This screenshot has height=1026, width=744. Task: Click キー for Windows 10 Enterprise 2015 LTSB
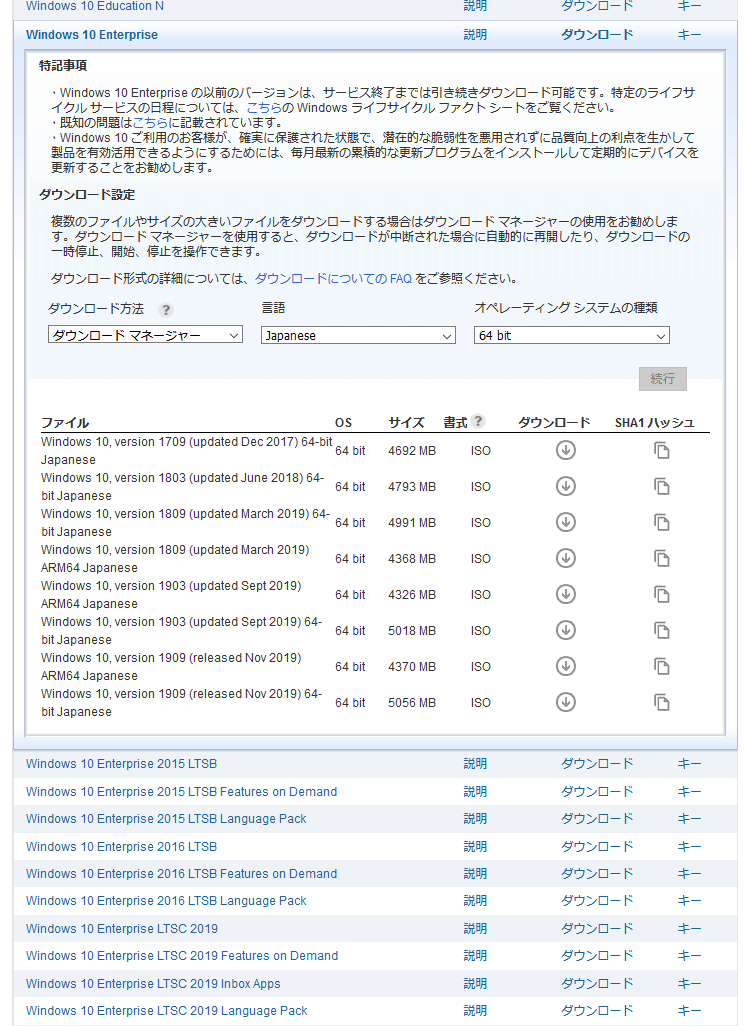[689, 764]
